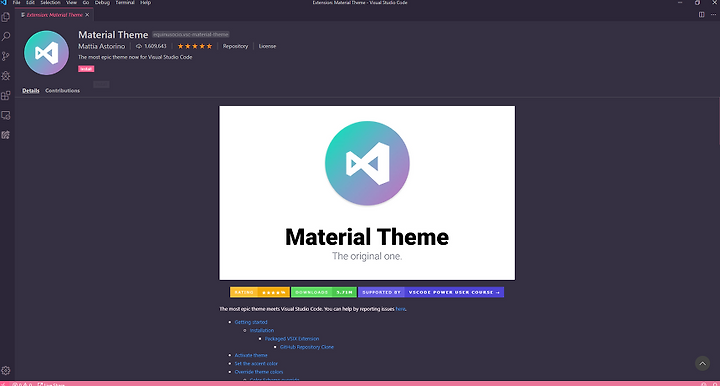This screenshot has height=386, width=720.
Task: Open the Repository link
Action: coord(235,46)
